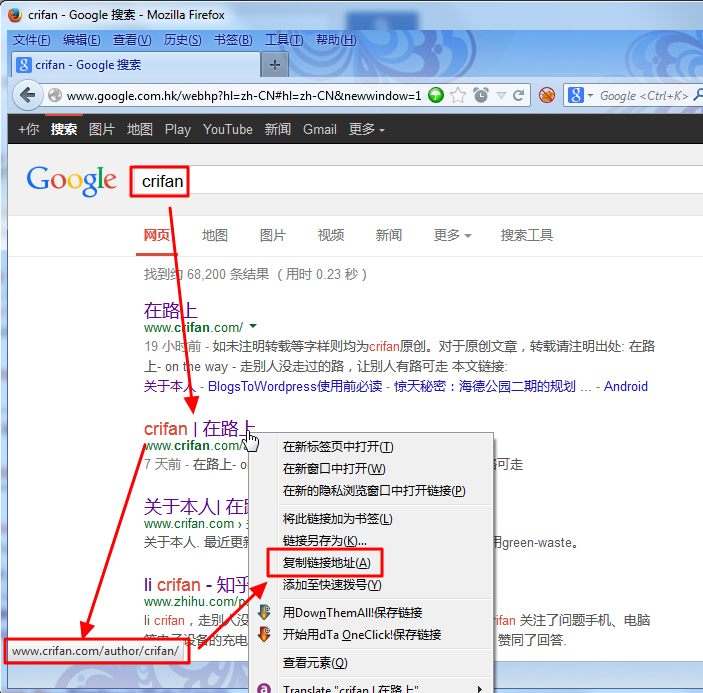
Task: Open the search engine selector dropdown arrow
Action: coord(590,95)
